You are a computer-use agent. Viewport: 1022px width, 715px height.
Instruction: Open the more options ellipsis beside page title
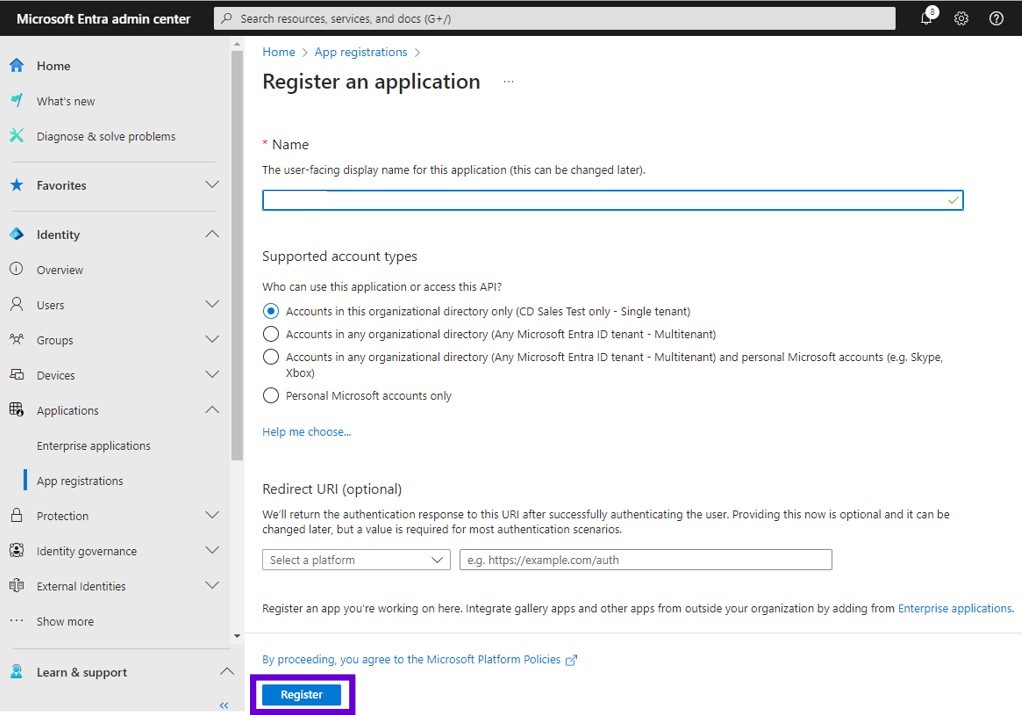pos(508,81)
